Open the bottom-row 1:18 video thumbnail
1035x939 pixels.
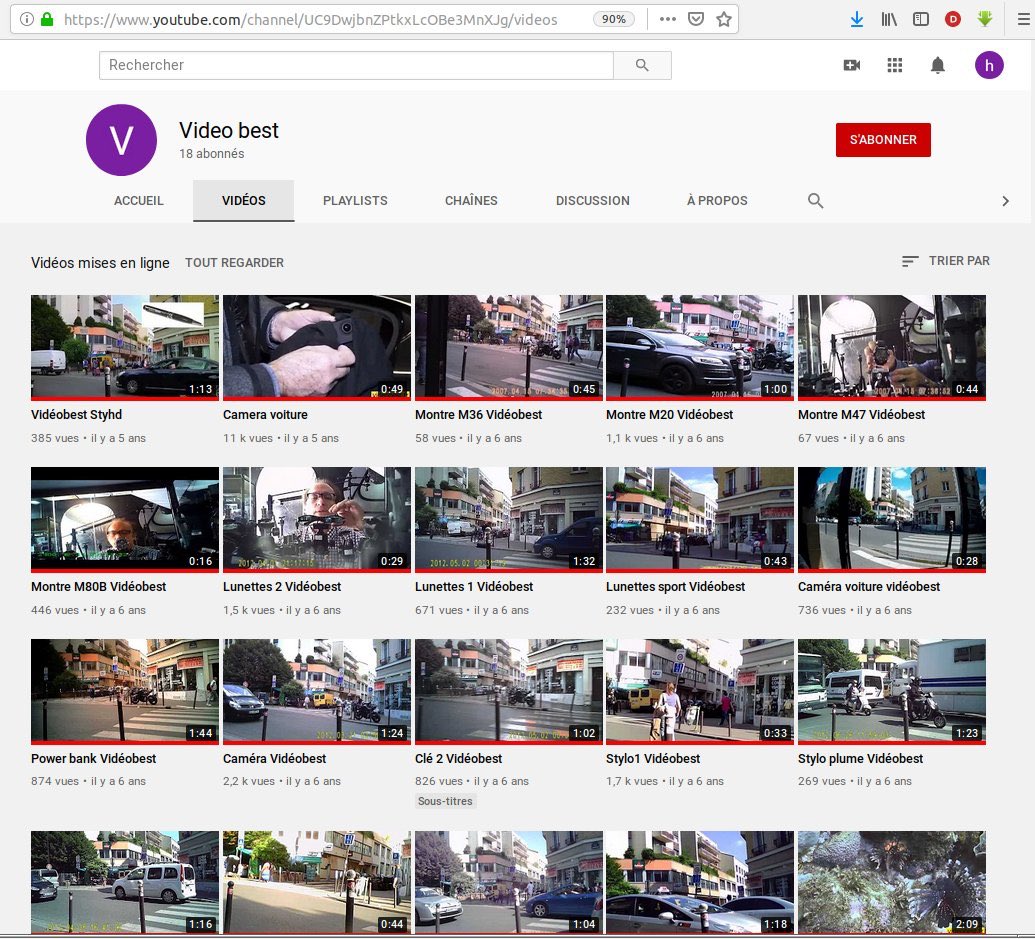tap(700, 882)
